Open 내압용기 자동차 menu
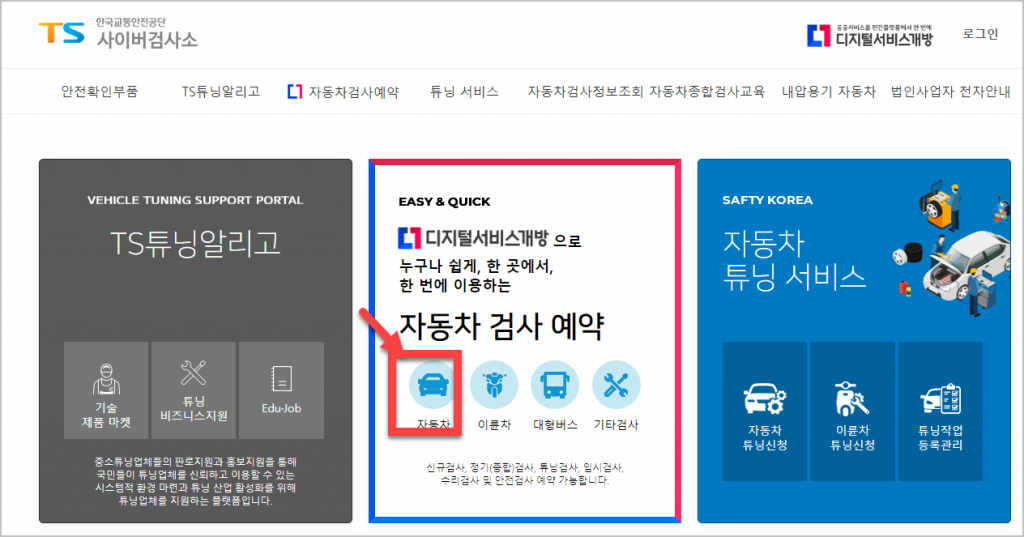 click(829, 91)
